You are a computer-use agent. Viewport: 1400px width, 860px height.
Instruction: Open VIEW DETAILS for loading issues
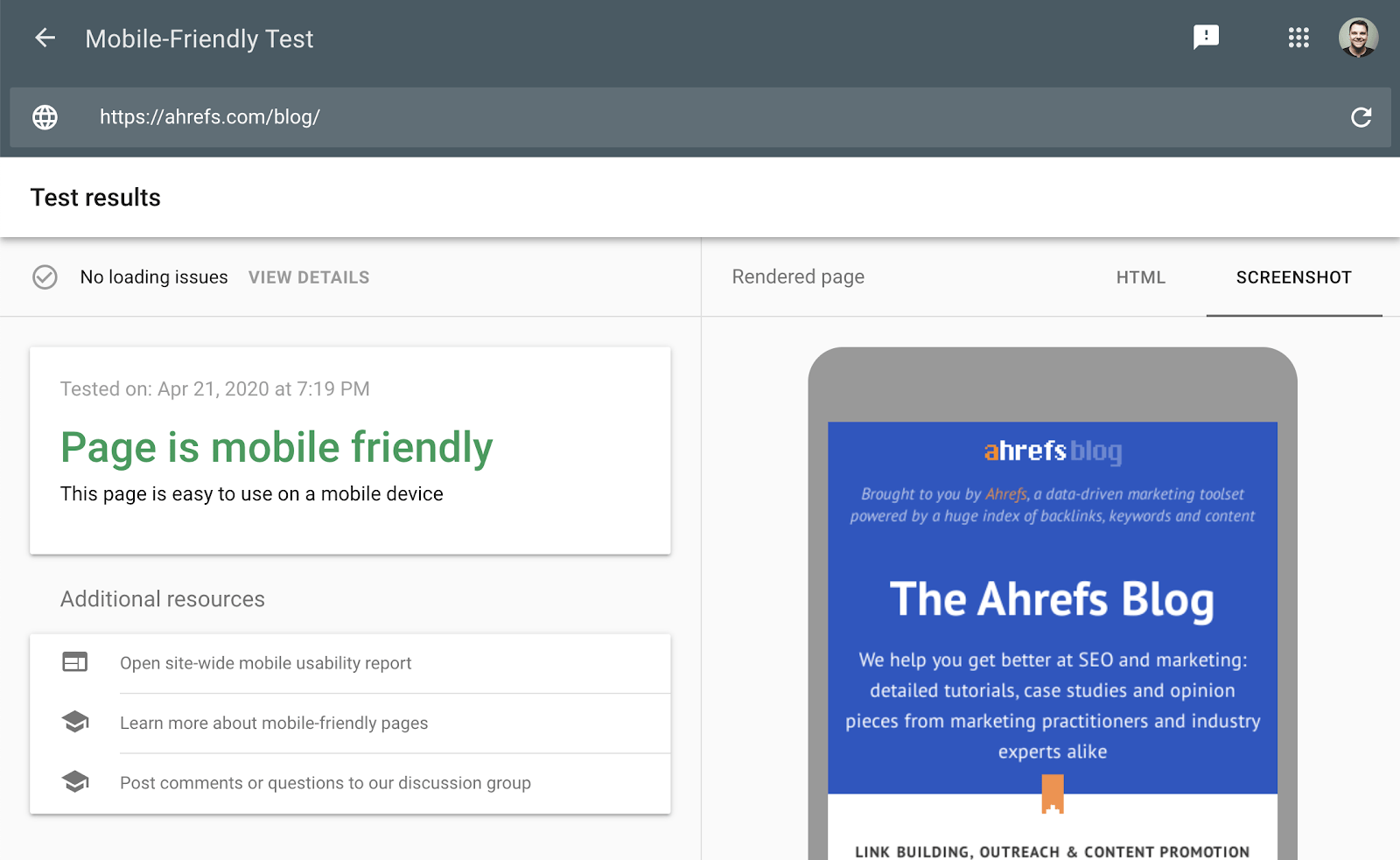point(308,277)
